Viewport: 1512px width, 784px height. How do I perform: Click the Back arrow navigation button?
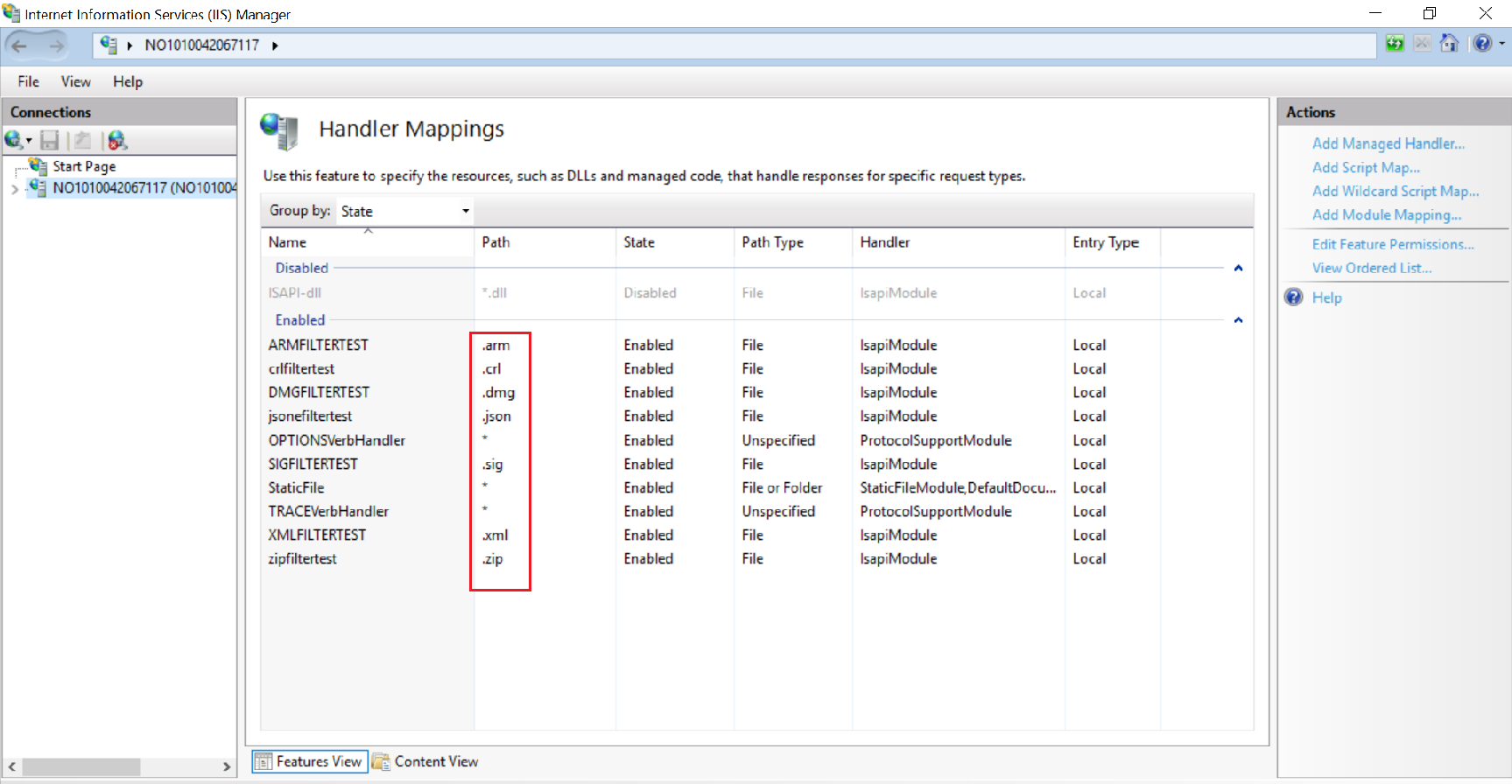point(20,45)
